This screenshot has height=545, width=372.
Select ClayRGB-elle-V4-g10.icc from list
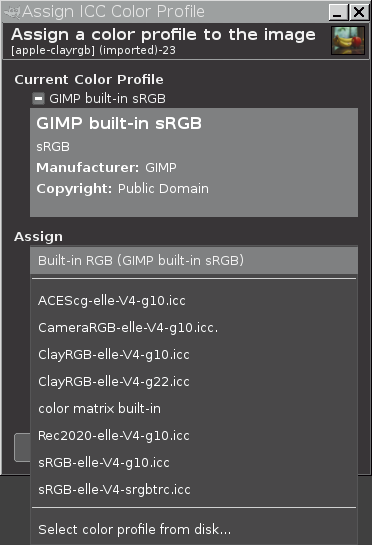[x=194, y=355]
